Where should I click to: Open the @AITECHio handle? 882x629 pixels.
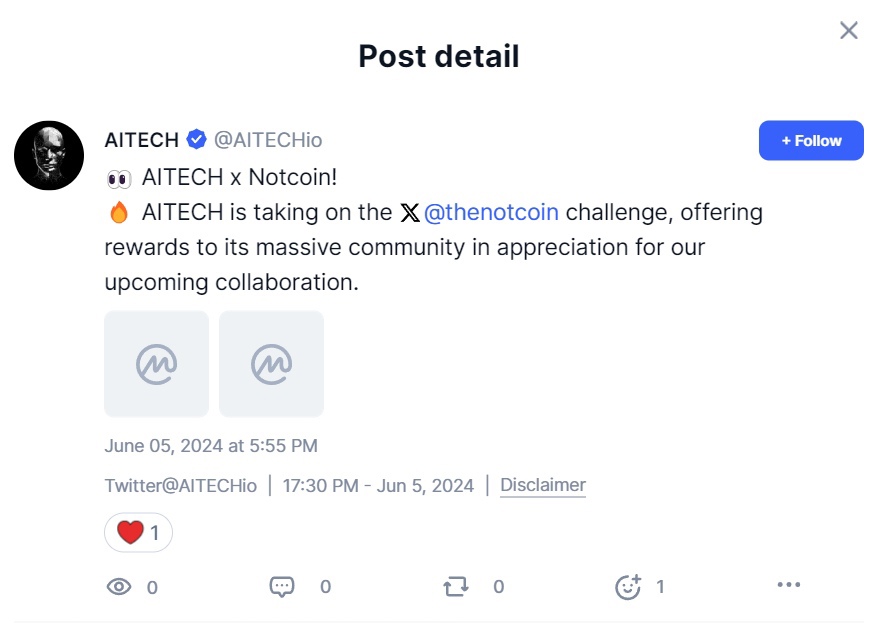pyautogui.click(x=268, y=140)
